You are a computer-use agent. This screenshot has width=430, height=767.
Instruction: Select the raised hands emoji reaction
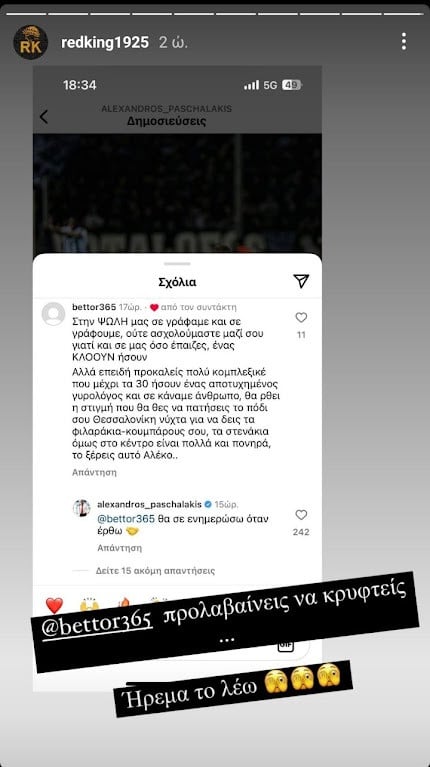click(89, 605)
